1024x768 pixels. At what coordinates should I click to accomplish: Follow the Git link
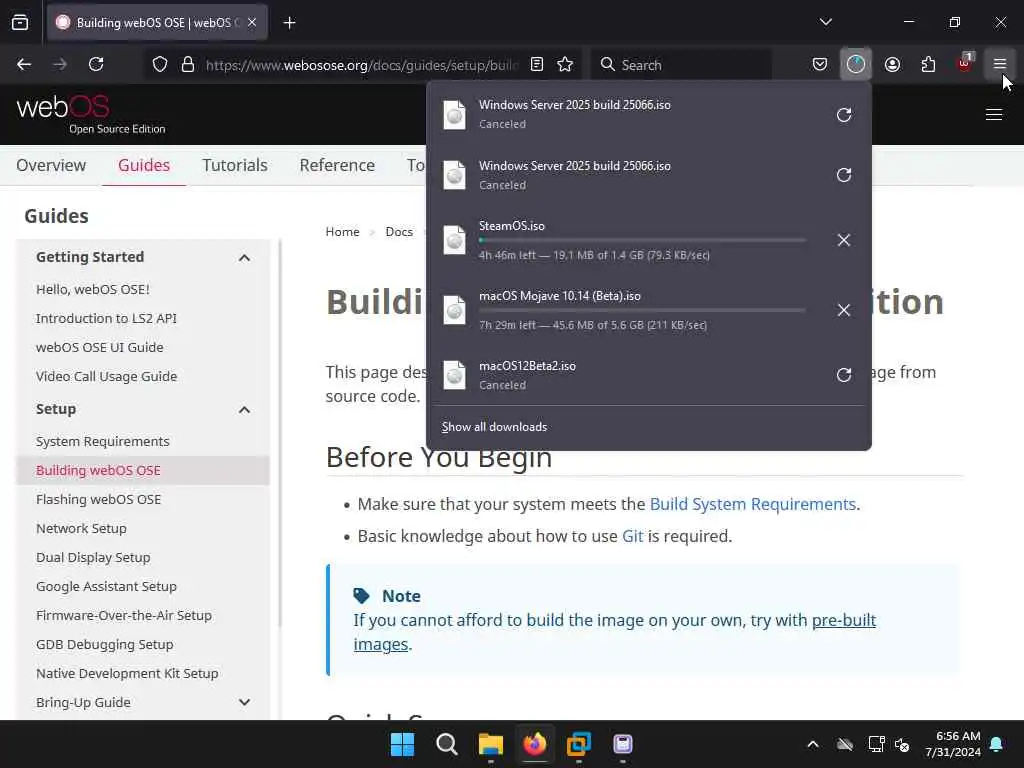coord(633,536)
